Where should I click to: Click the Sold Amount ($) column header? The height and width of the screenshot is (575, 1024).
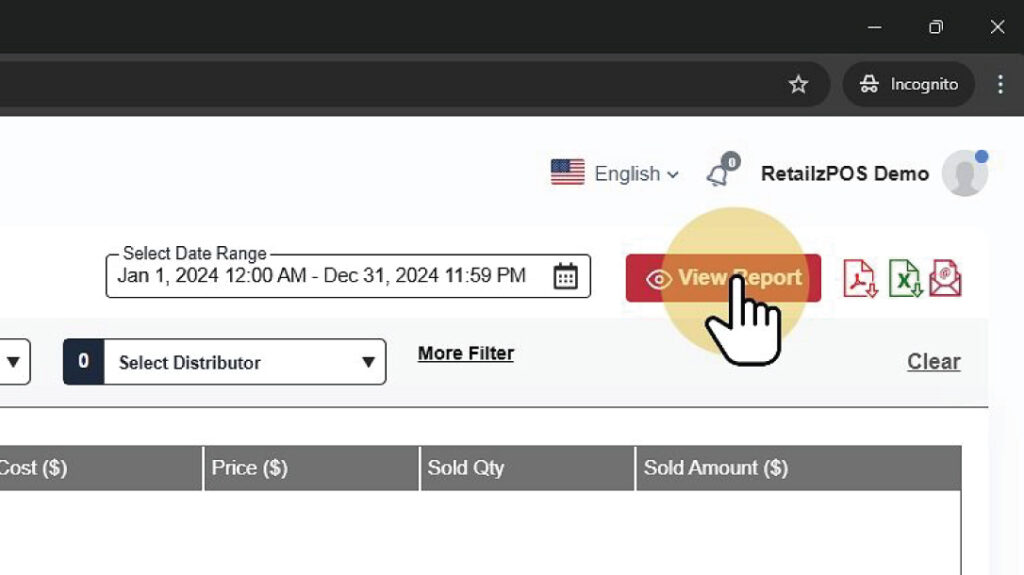(715, 468)
